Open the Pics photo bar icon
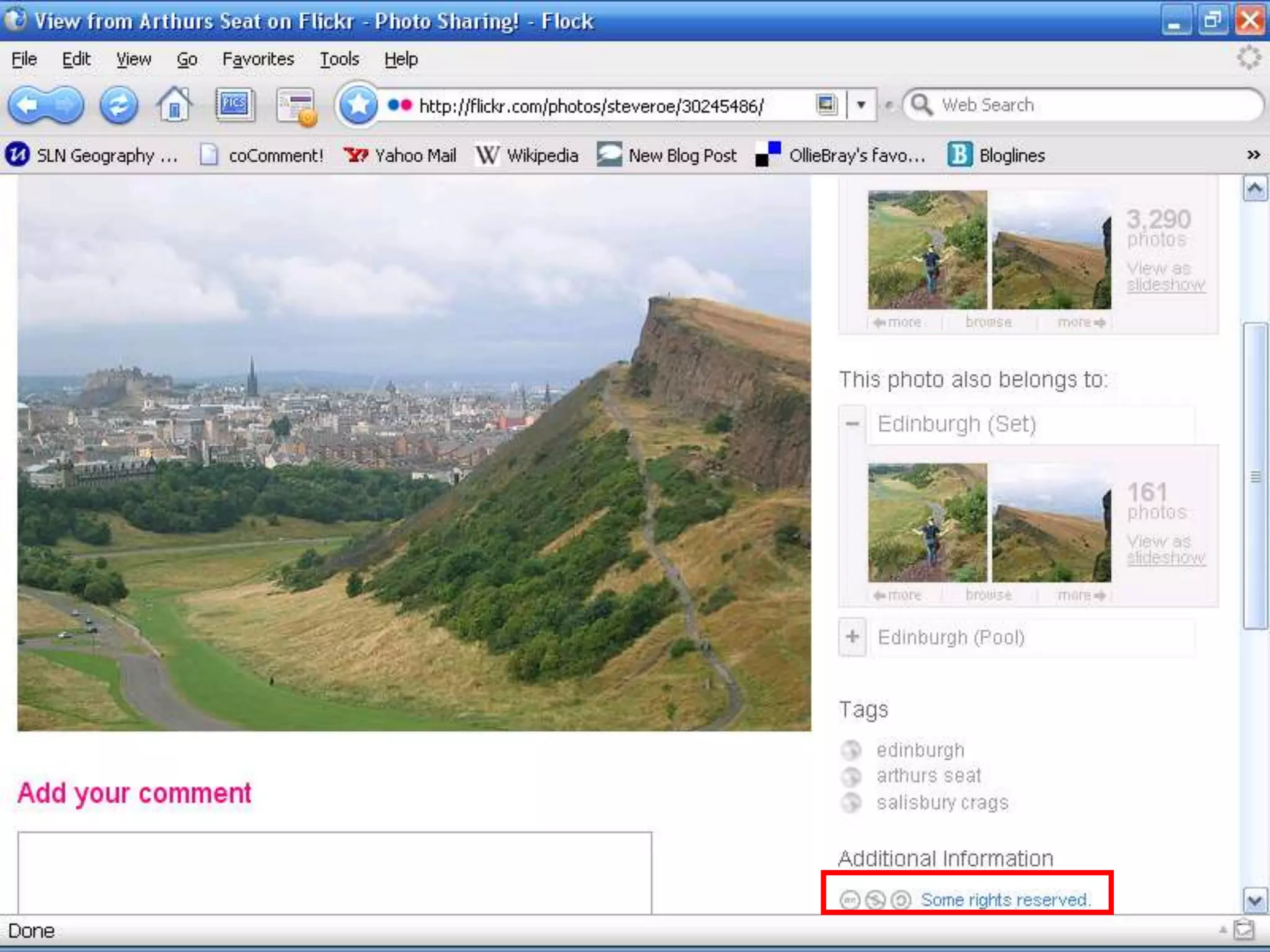This screenshot has width=1270, height=952. [x=234, y=104]
